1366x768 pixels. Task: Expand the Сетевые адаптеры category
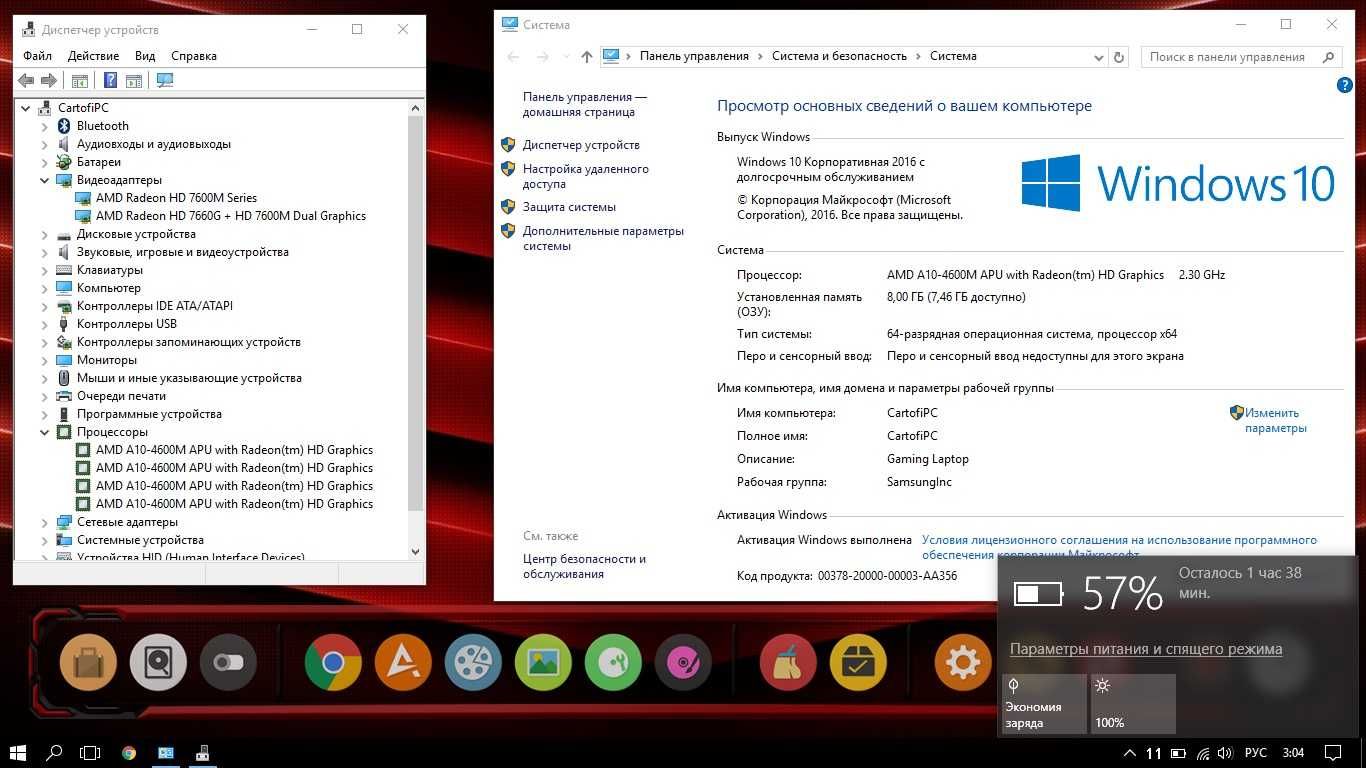pyautogui.click(x=44, y=522)
